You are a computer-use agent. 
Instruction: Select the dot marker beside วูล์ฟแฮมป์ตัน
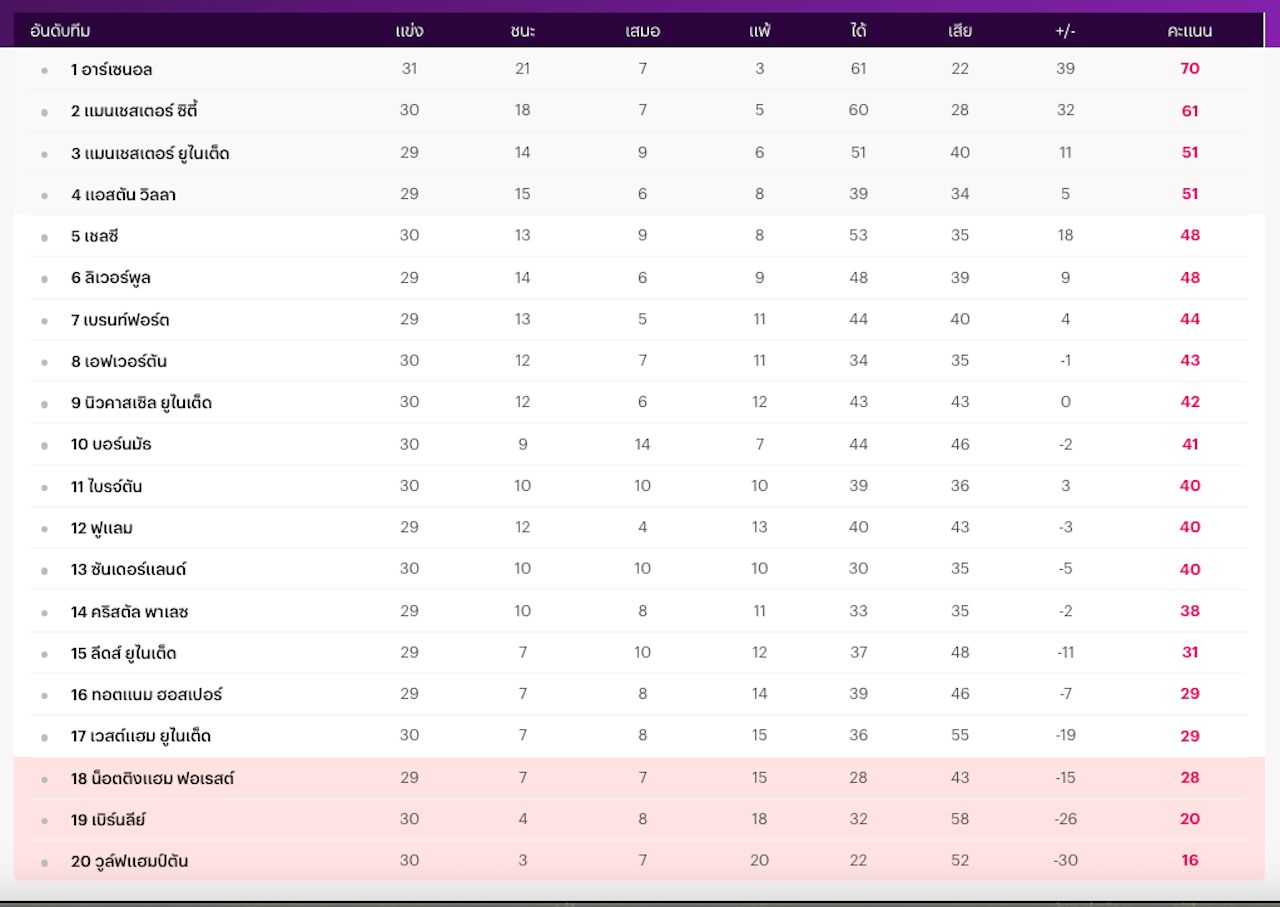[x=44, y=863]
